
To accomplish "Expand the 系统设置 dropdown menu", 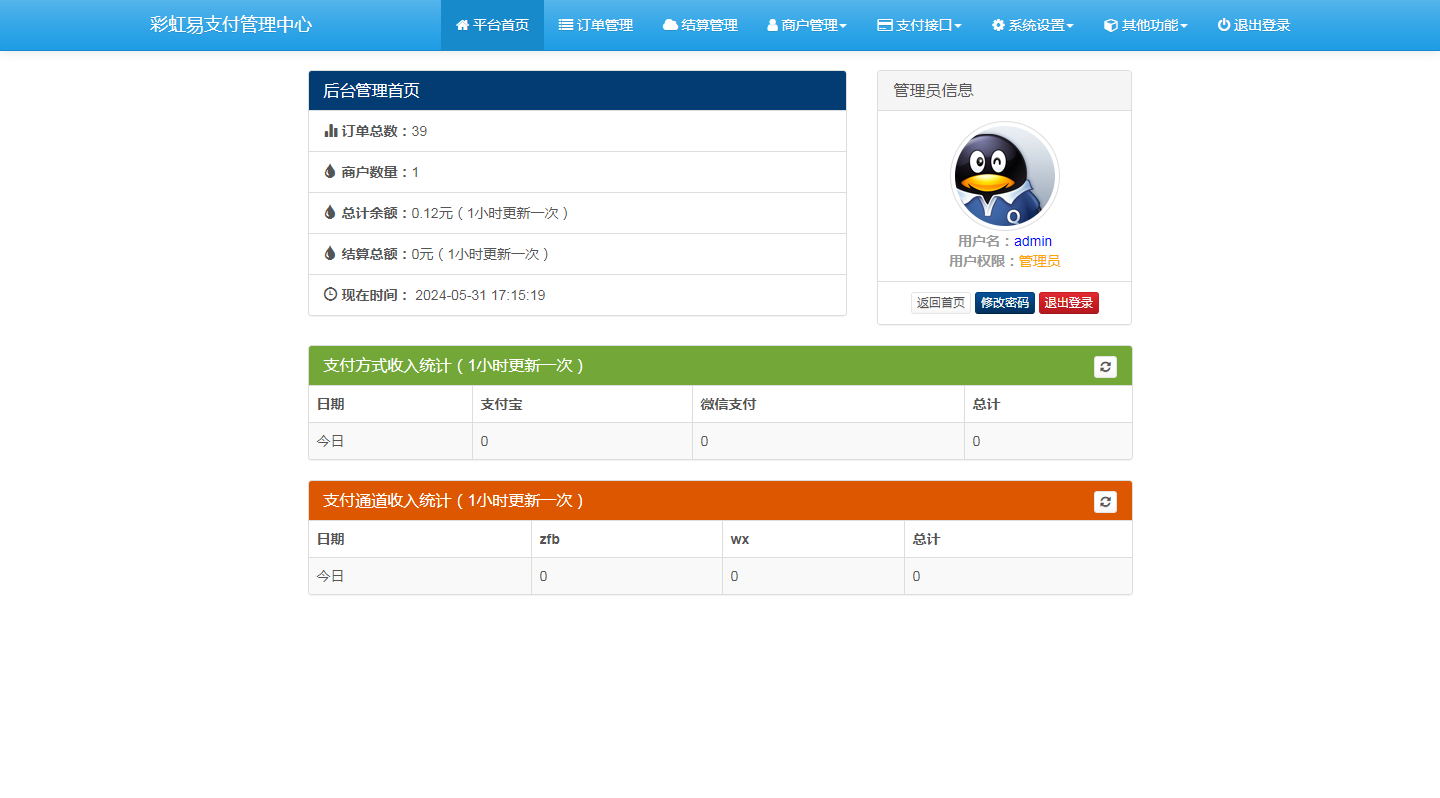I will [1033, 25].
